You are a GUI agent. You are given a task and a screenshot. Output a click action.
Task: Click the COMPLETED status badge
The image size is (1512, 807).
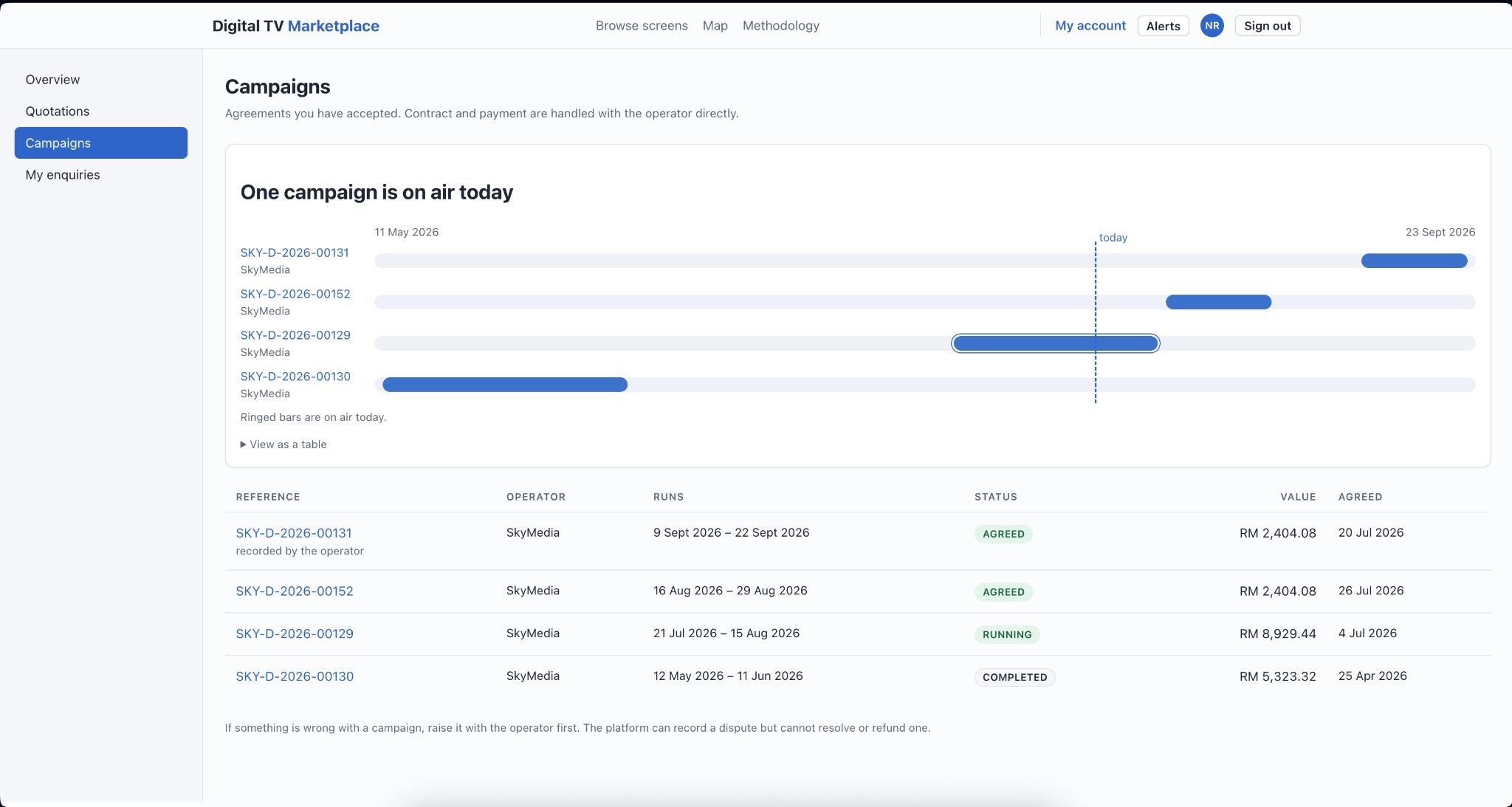(1014, 678)
